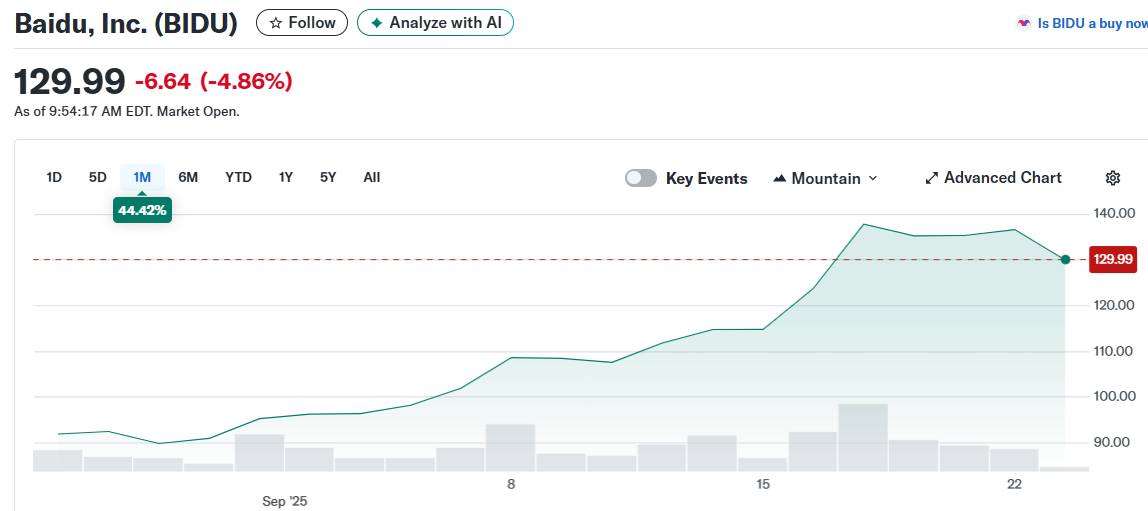Click the -6.64 (-4.86%) price change
The image size is (1148, 511).
[214, 81]
